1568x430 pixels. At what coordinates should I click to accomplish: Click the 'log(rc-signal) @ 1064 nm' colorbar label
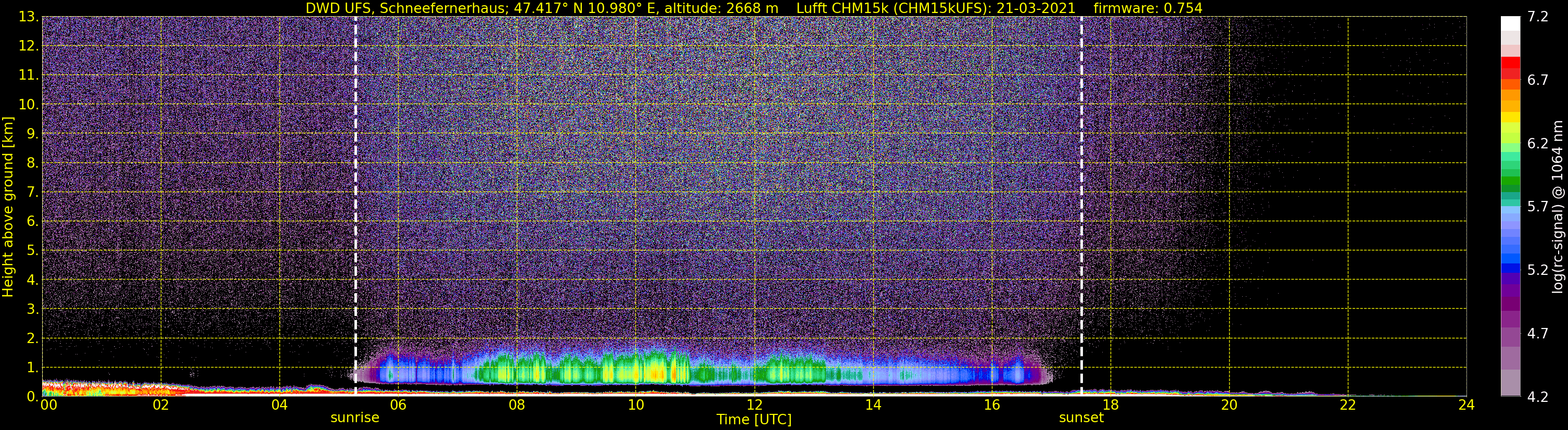point(1557,207)
